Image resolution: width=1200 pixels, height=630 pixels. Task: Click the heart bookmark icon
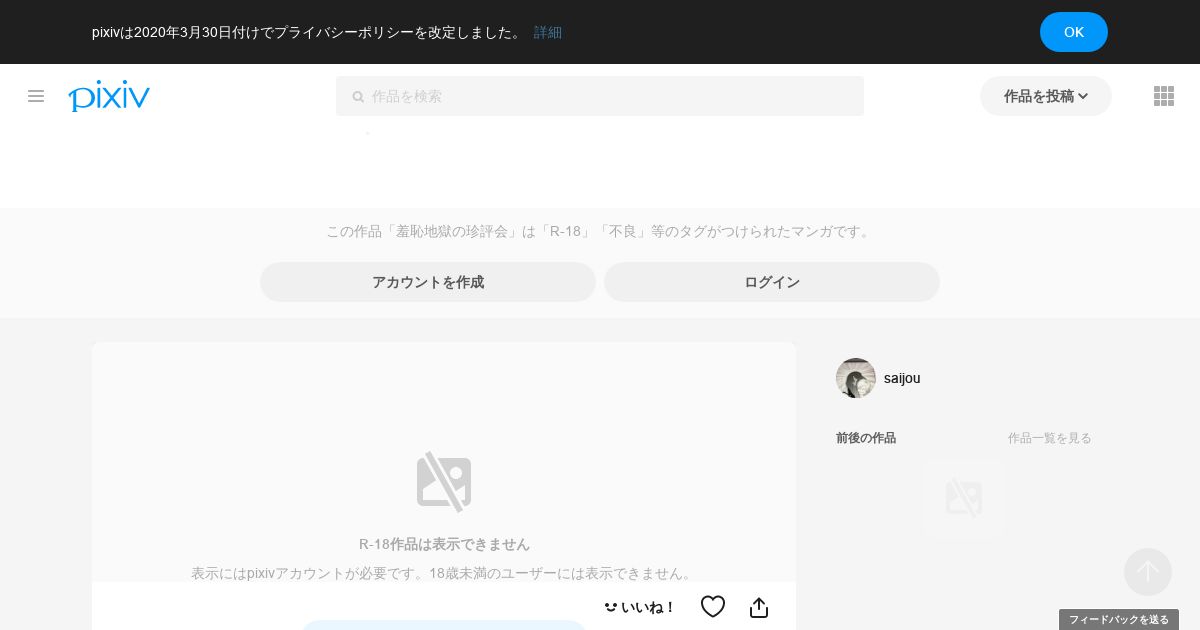coord(713,607)
